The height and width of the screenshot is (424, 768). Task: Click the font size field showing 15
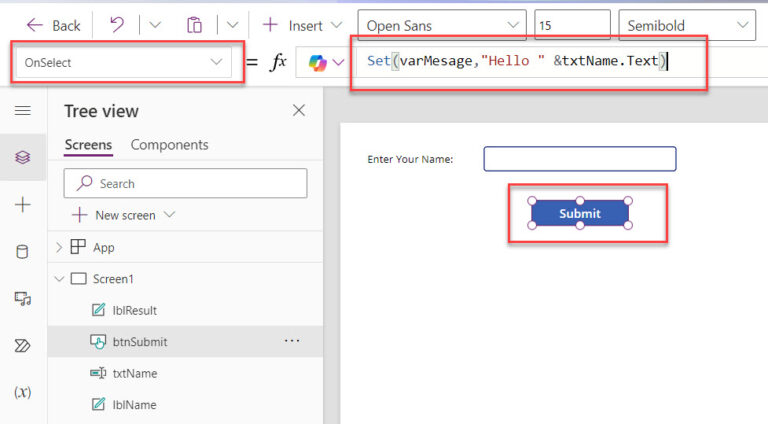(572, 25)
